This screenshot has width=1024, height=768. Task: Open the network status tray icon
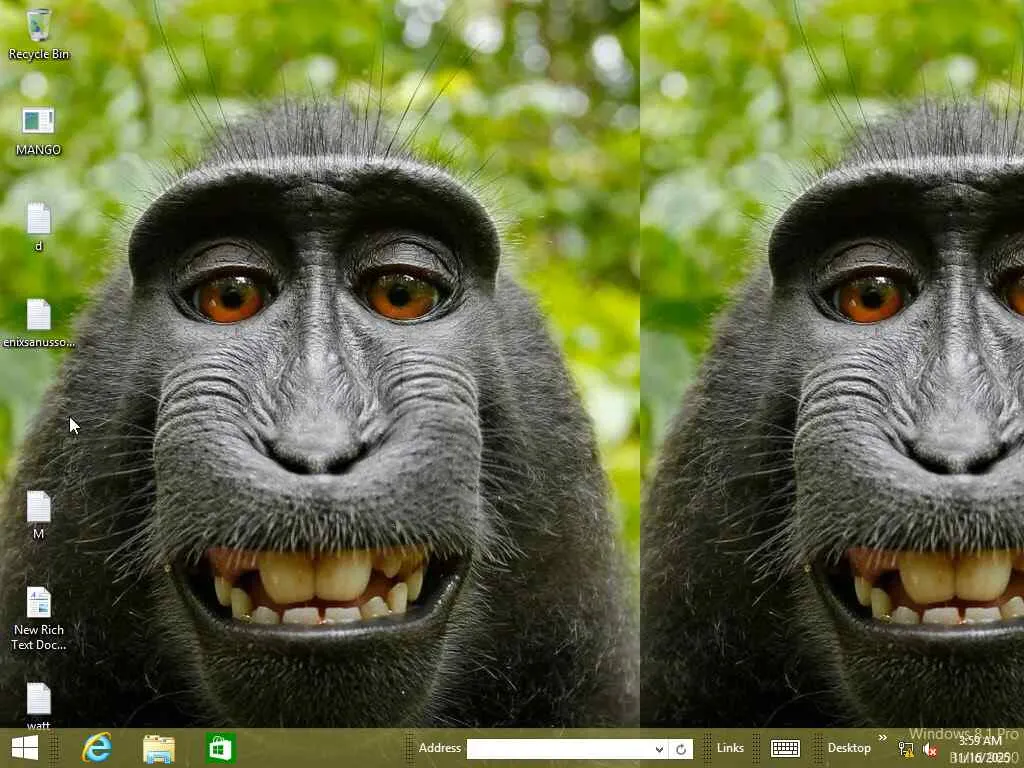pos(906,750)
